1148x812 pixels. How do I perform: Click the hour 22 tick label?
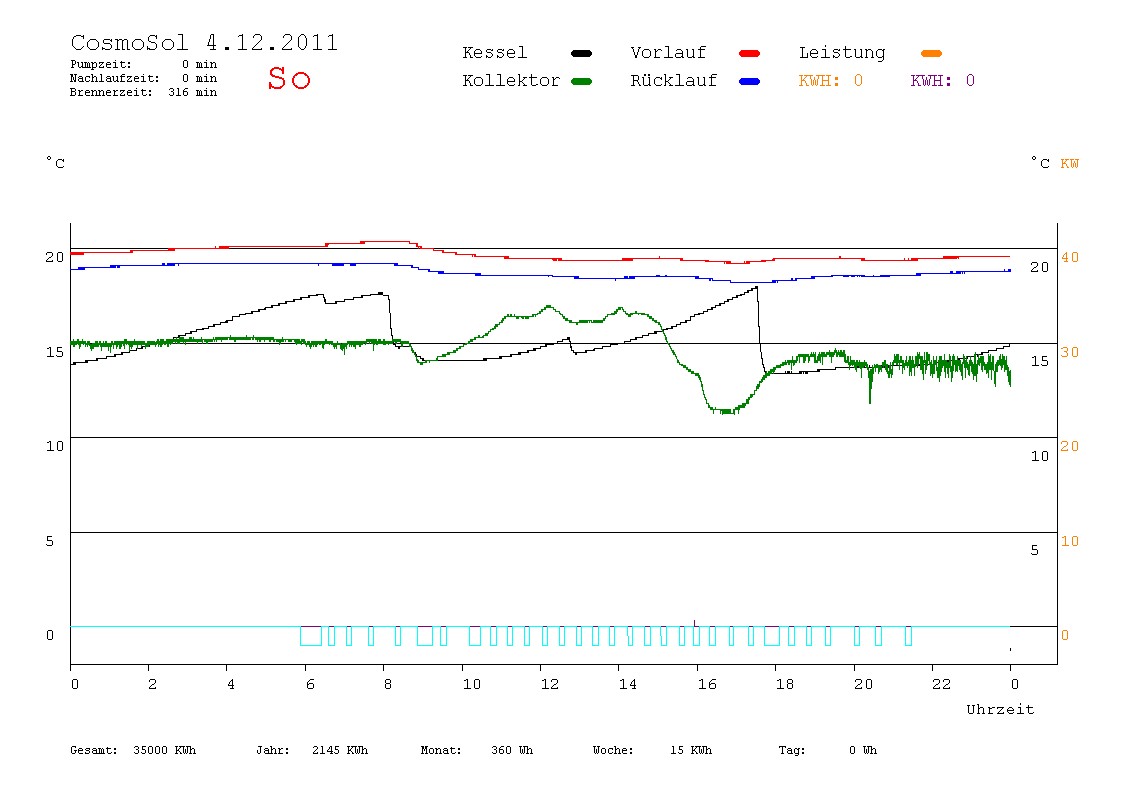click(x=942, y=684)
